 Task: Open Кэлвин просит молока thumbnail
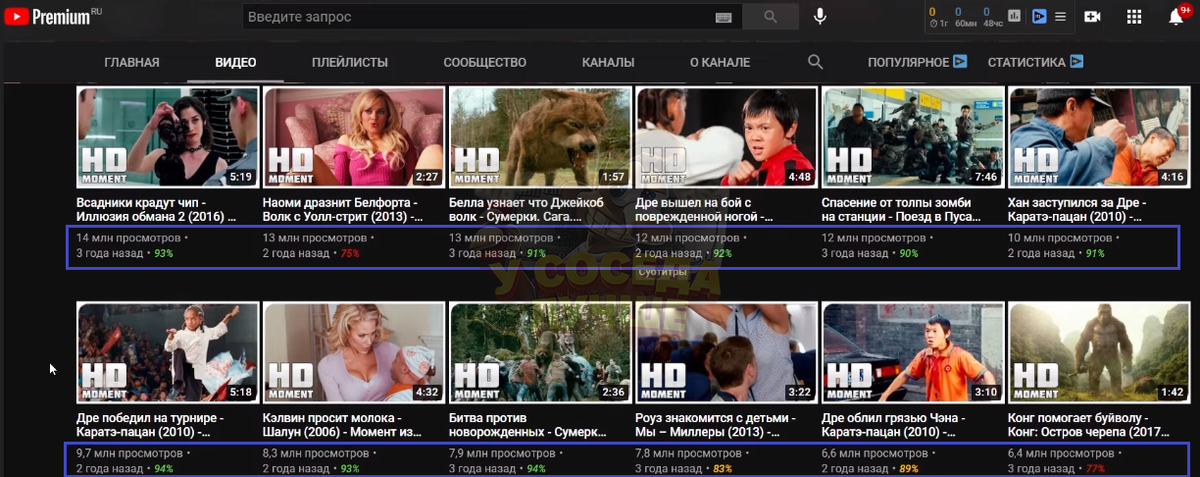click(x=353, y=353)
